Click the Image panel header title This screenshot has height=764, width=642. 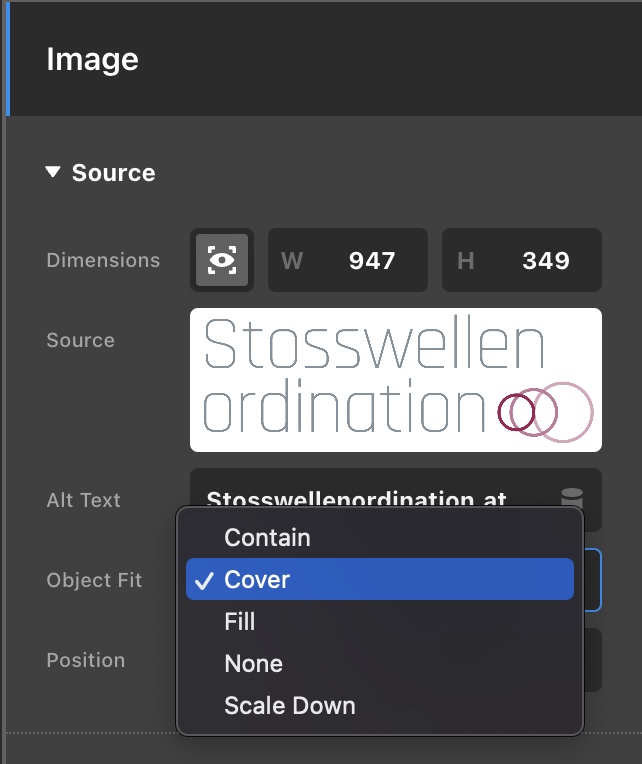[x=92, y=60]
